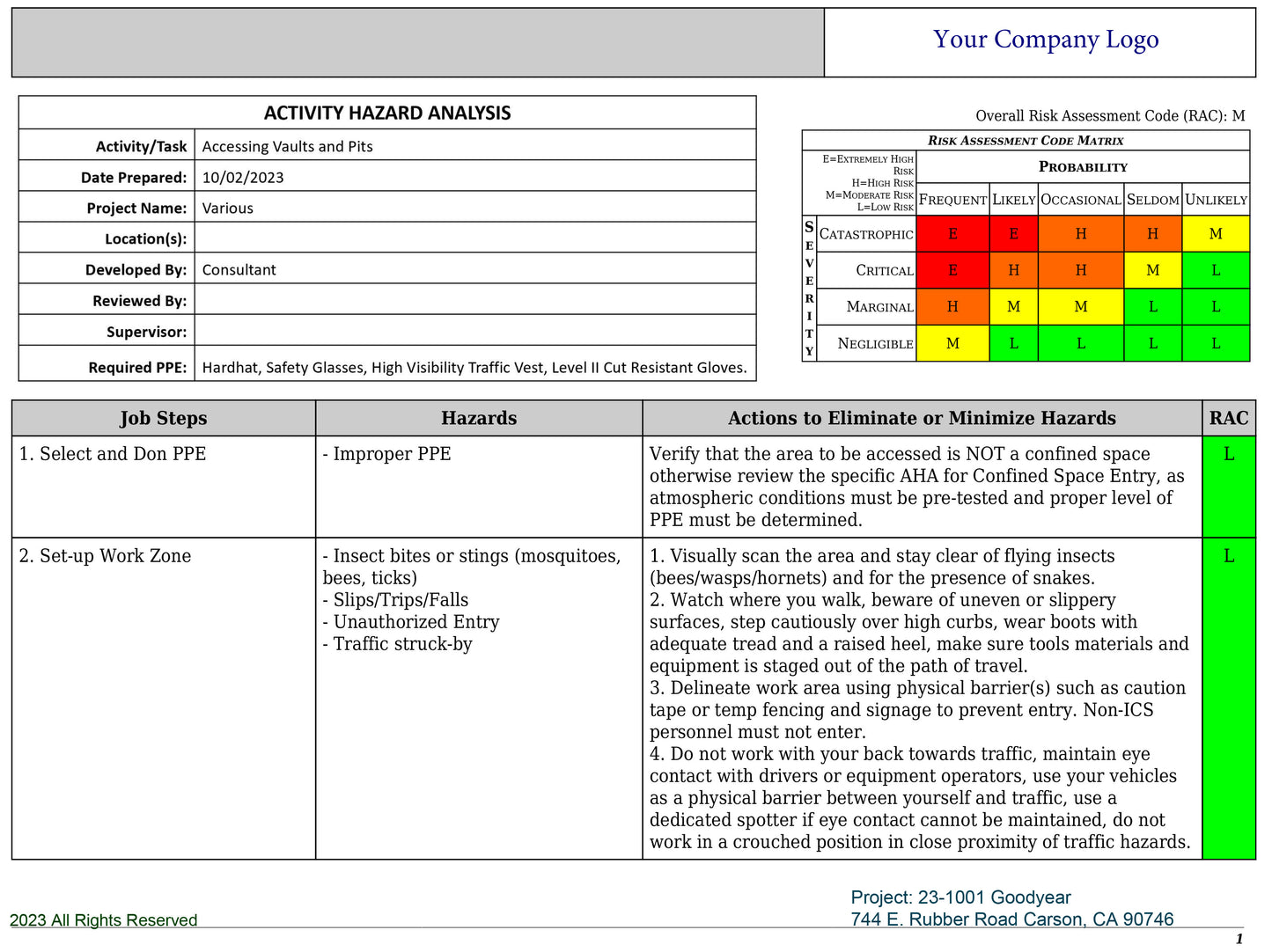
Task: Click the green RAC cell for Set-up Work Zone
Action: point(1228,698)
